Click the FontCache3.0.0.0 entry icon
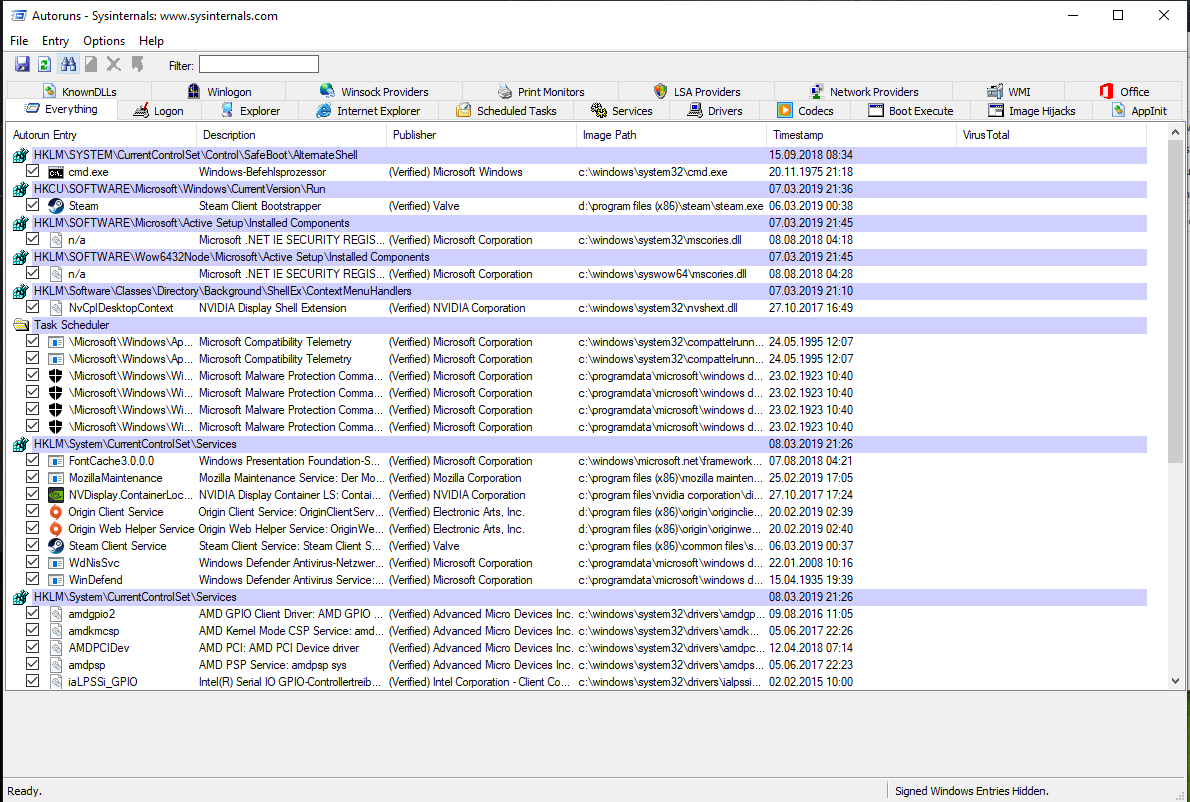 [x=55, y=461]
